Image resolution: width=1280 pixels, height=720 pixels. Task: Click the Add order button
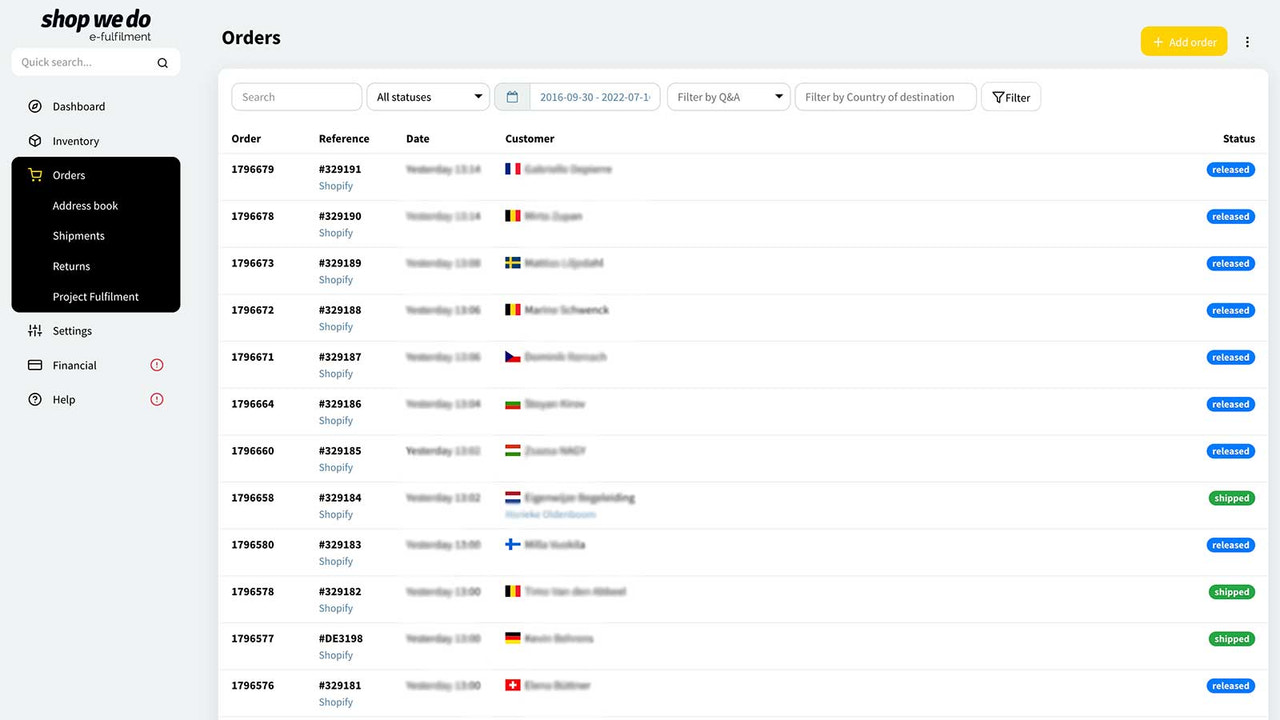point(1184,41)
